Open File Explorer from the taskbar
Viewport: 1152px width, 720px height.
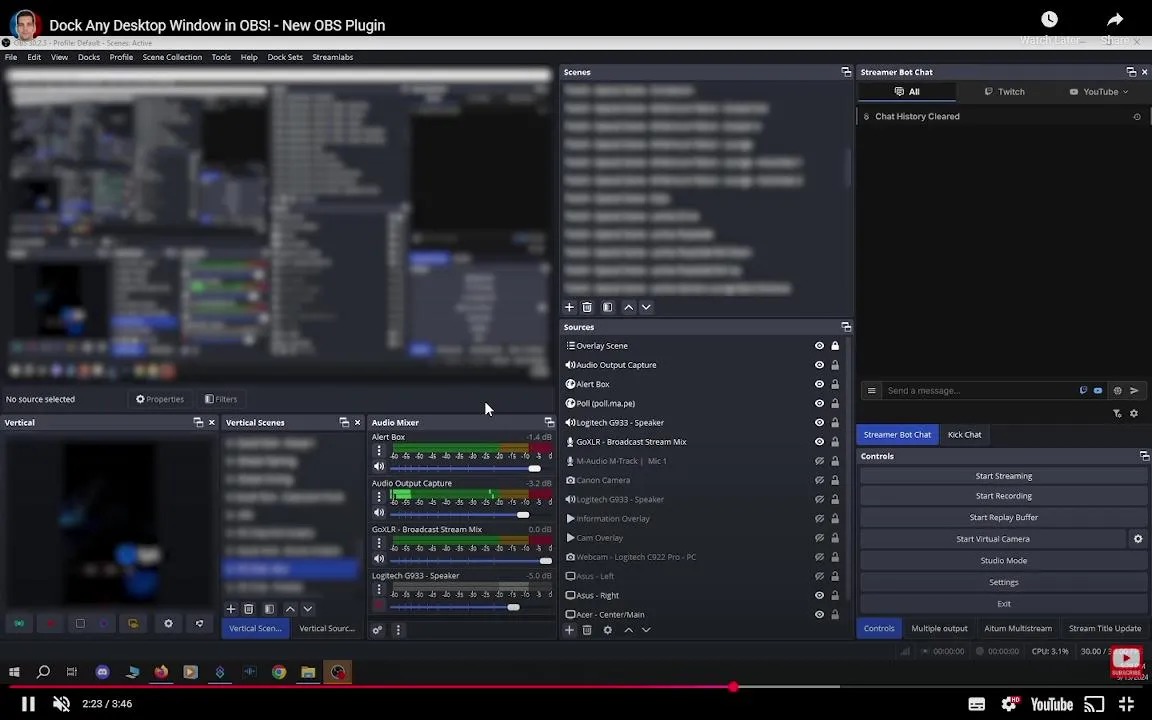click(308, 672)
